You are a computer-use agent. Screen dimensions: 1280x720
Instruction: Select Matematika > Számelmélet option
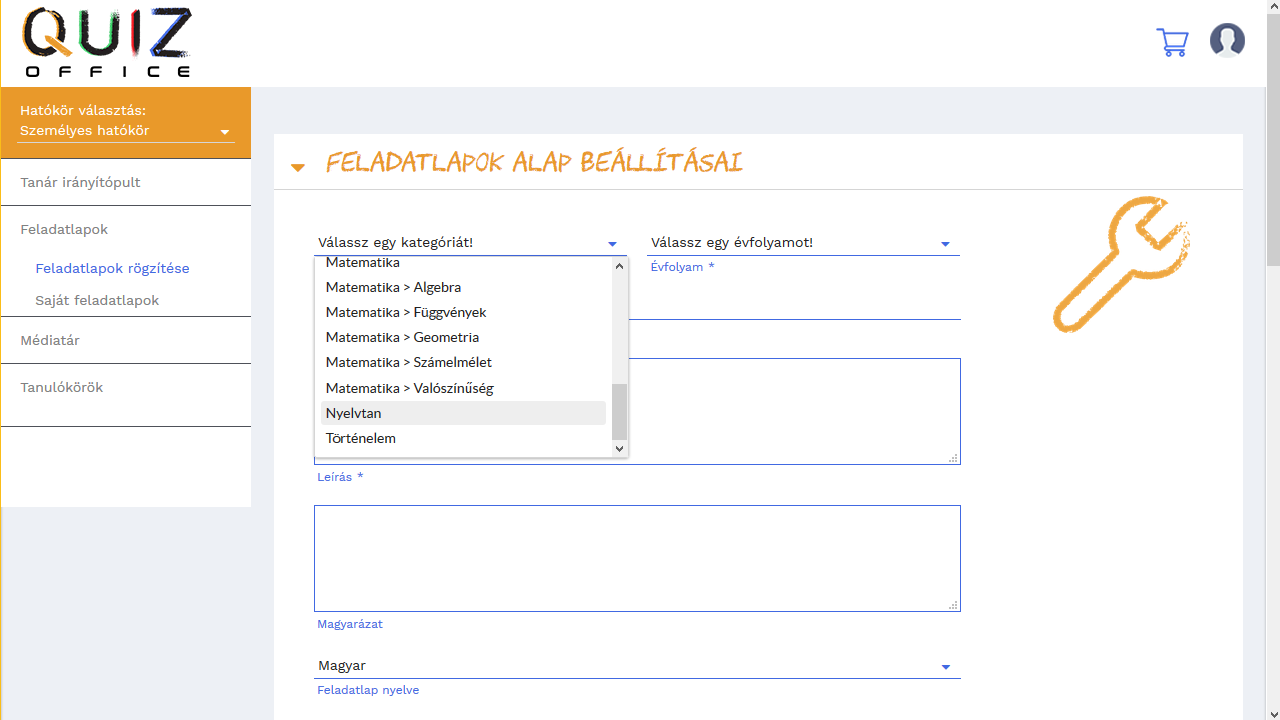click(463, 362)
